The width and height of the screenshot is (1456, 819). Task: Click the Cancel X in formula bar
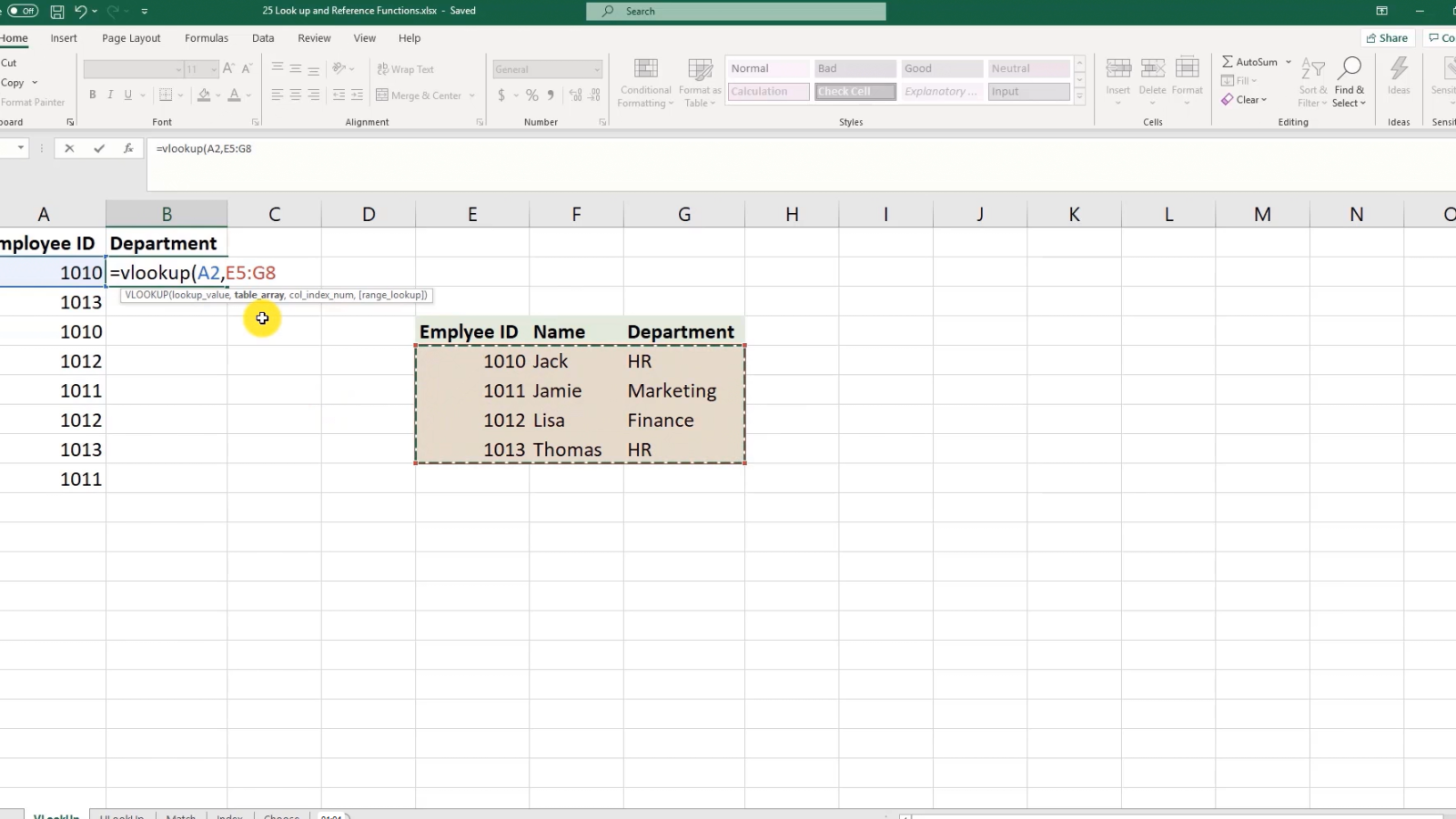tap(69, 148)
